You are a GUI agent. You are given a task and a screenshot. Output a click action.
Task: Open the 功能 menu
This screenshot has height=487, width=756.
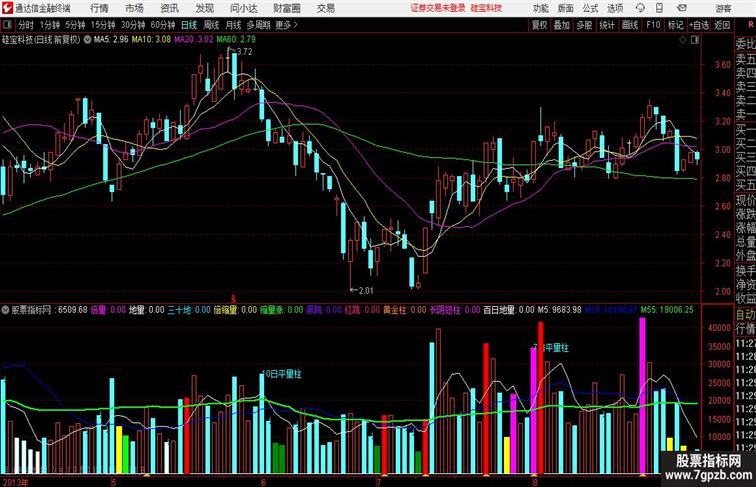(x=540, y=8)
